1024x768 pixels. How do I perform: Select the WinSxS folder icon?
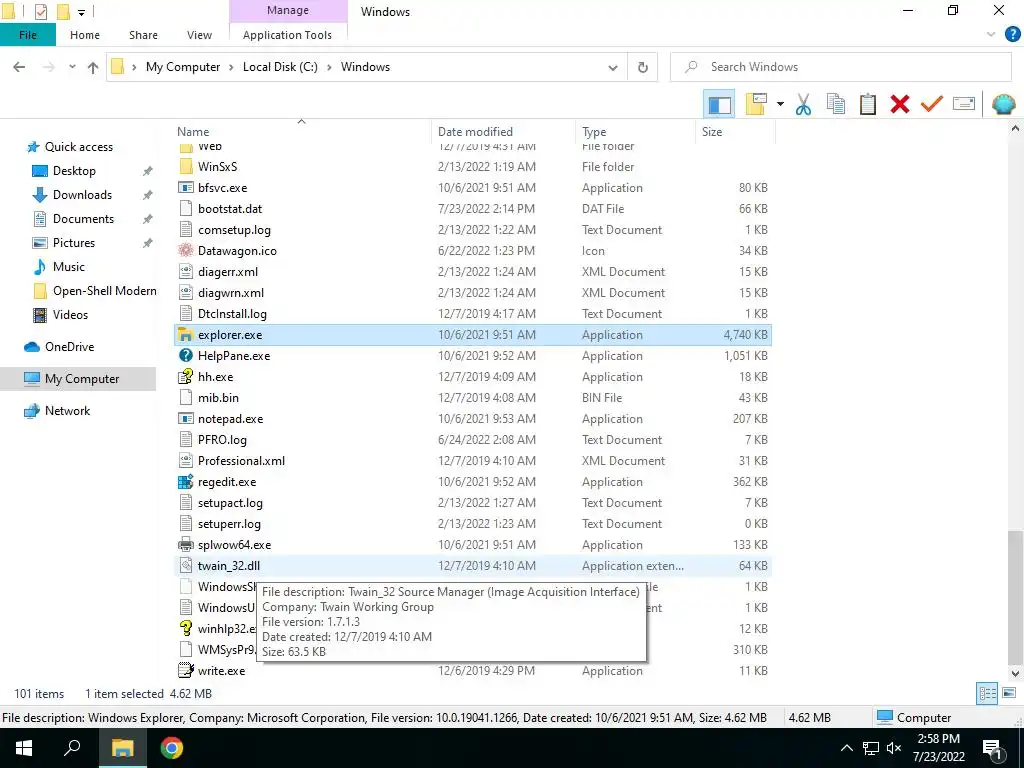[x=186, y=167]
